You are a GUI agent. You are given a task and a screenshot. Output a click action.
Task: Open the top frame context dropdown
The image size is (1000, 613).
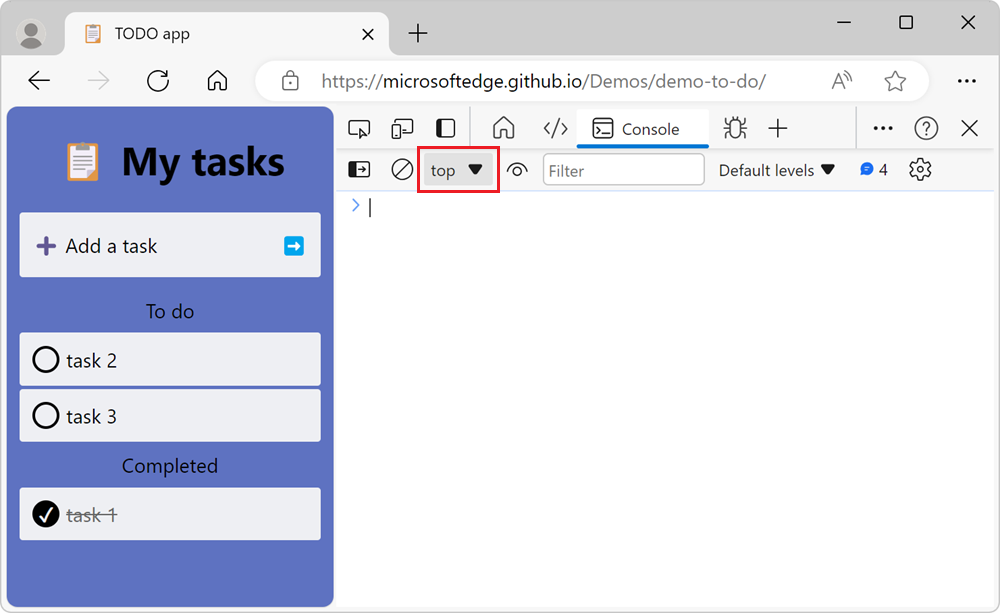(x=457, y=169)
